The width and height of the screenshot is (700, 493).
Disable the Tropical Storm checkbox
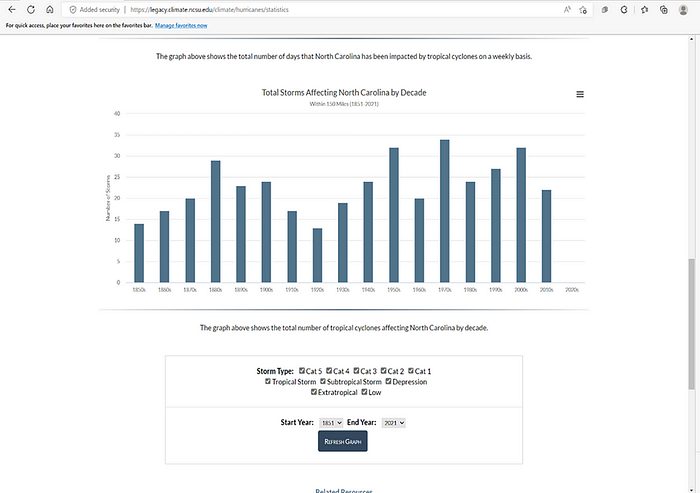[x=268, y=381]
